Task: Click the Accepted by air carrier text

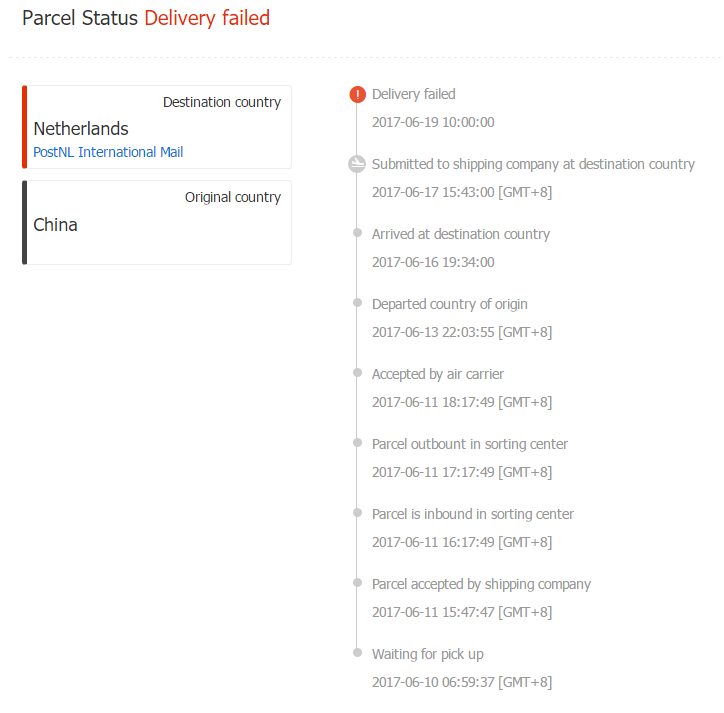Action: 438,374
